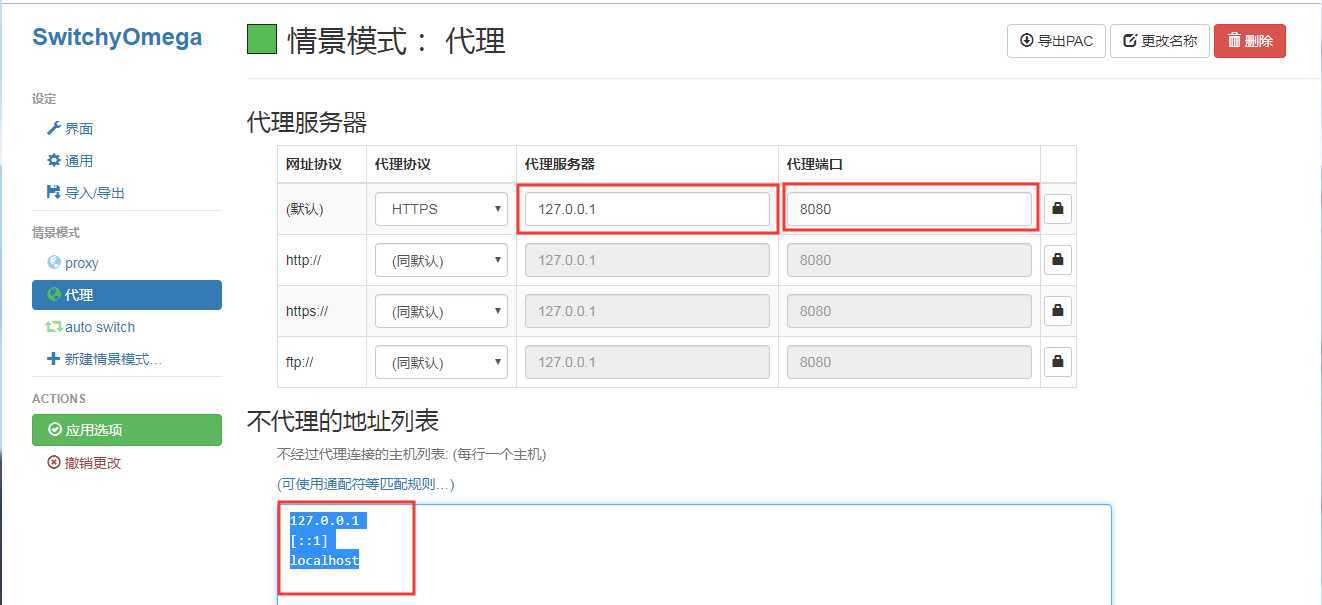Select the 代理 profile in sidebar

[x=127, y=295]
